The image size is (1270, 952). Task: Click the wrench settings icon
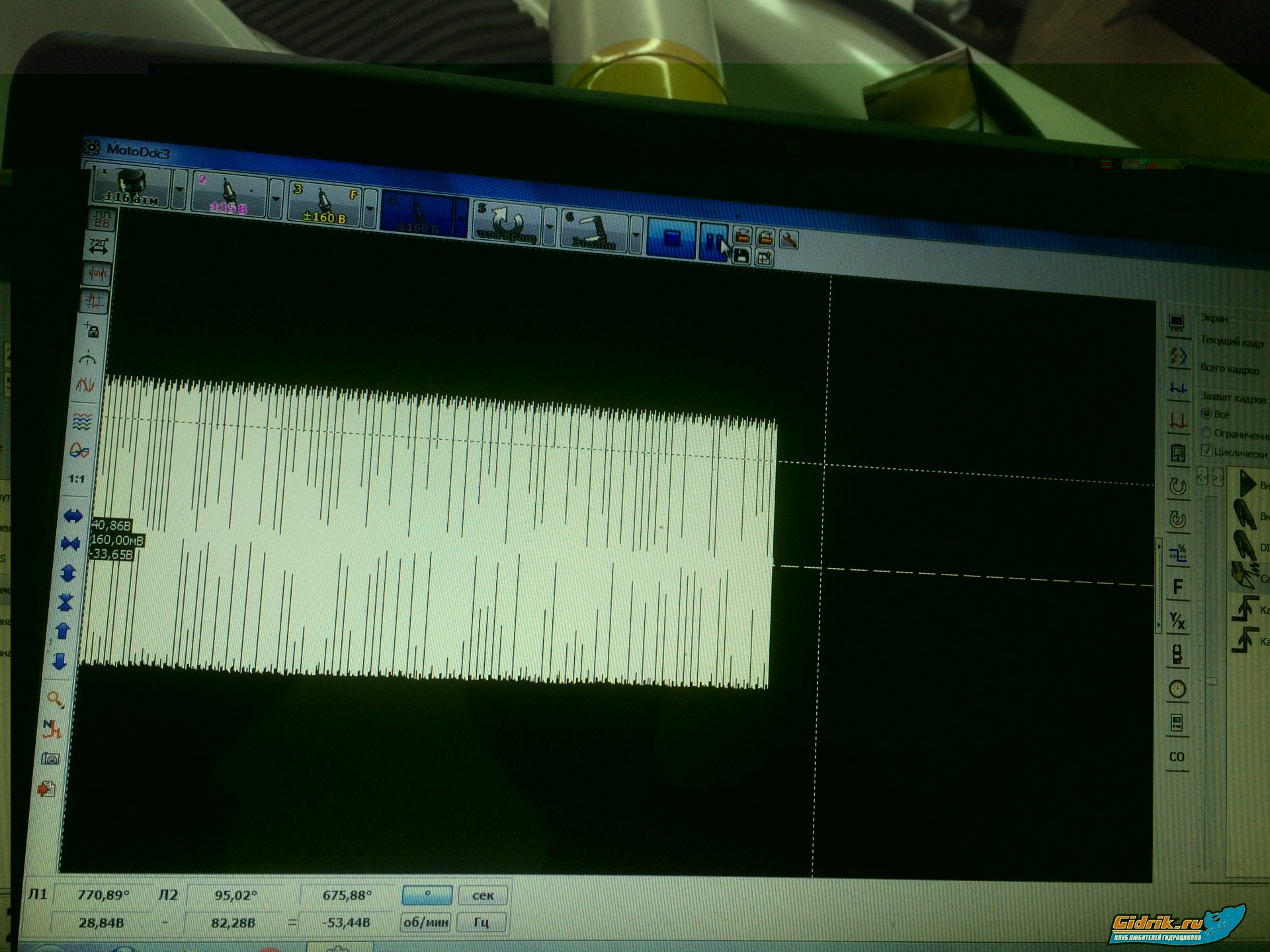pyautogui.click(x=788, y=239)
